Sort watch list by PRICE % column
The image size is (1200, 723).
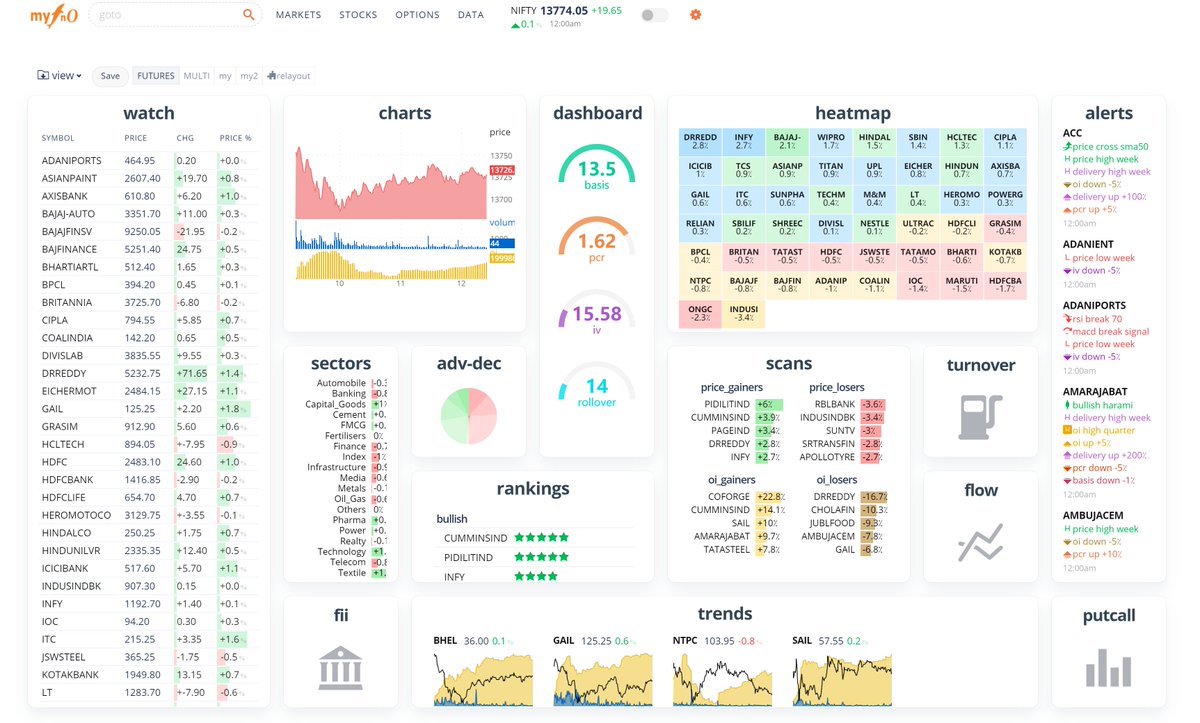pyautogui.click(x=235, y=138)
